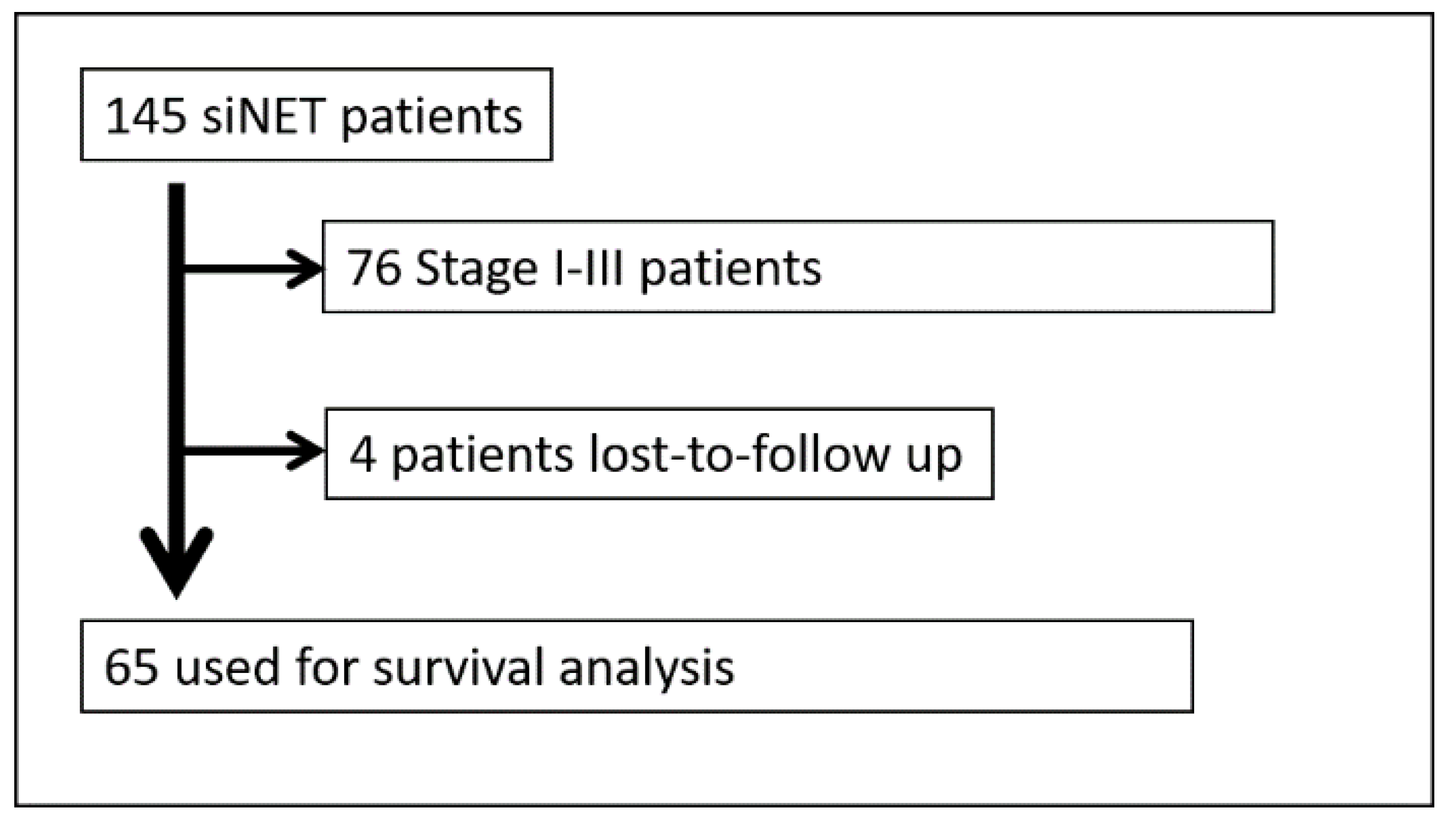Click the "Stage I-III" text
This screenshot has width=1456, height=820.
[519, 267]
